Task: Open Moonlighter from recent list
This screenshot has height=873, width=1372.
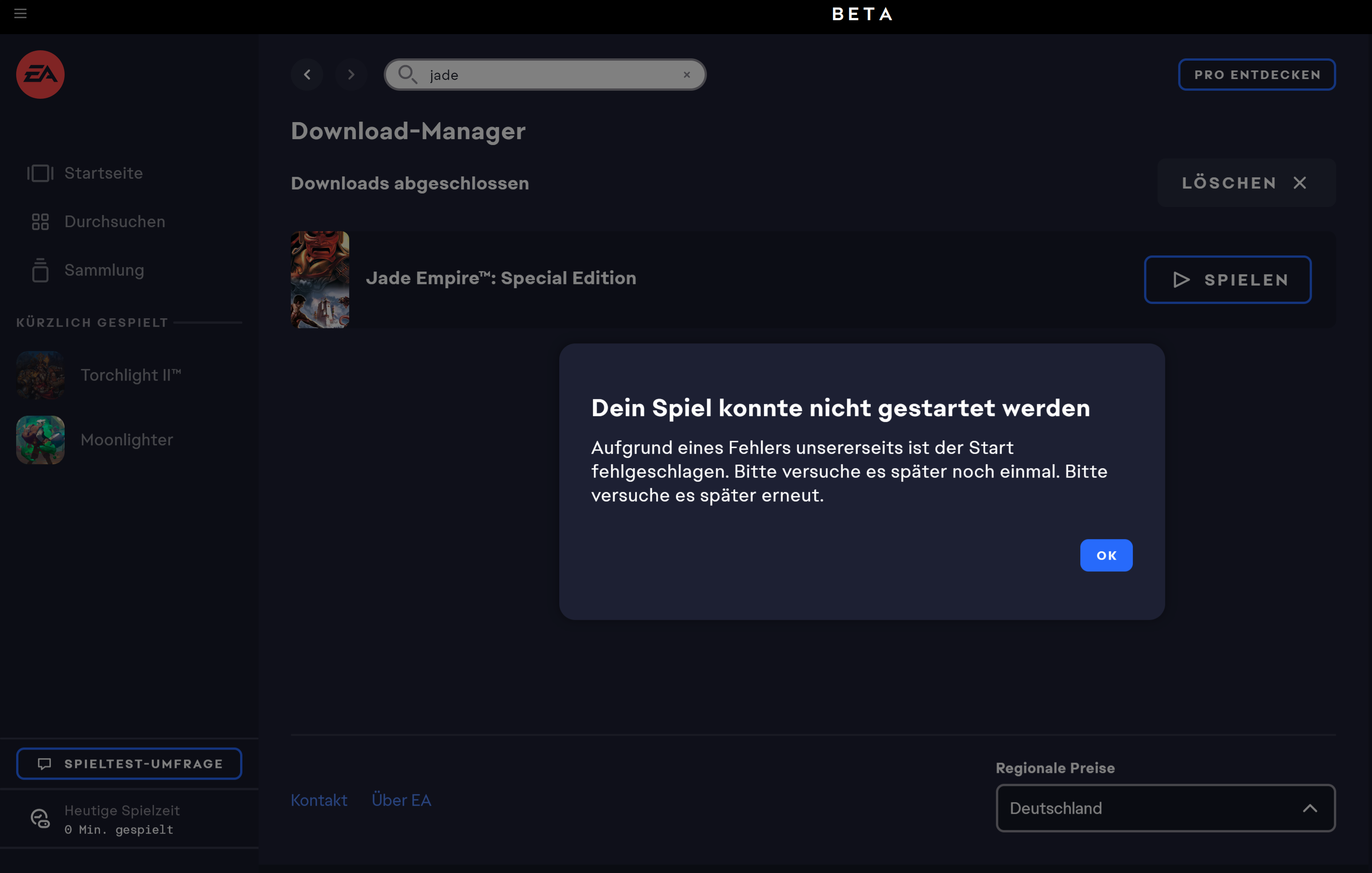Action: pos(127,440)
